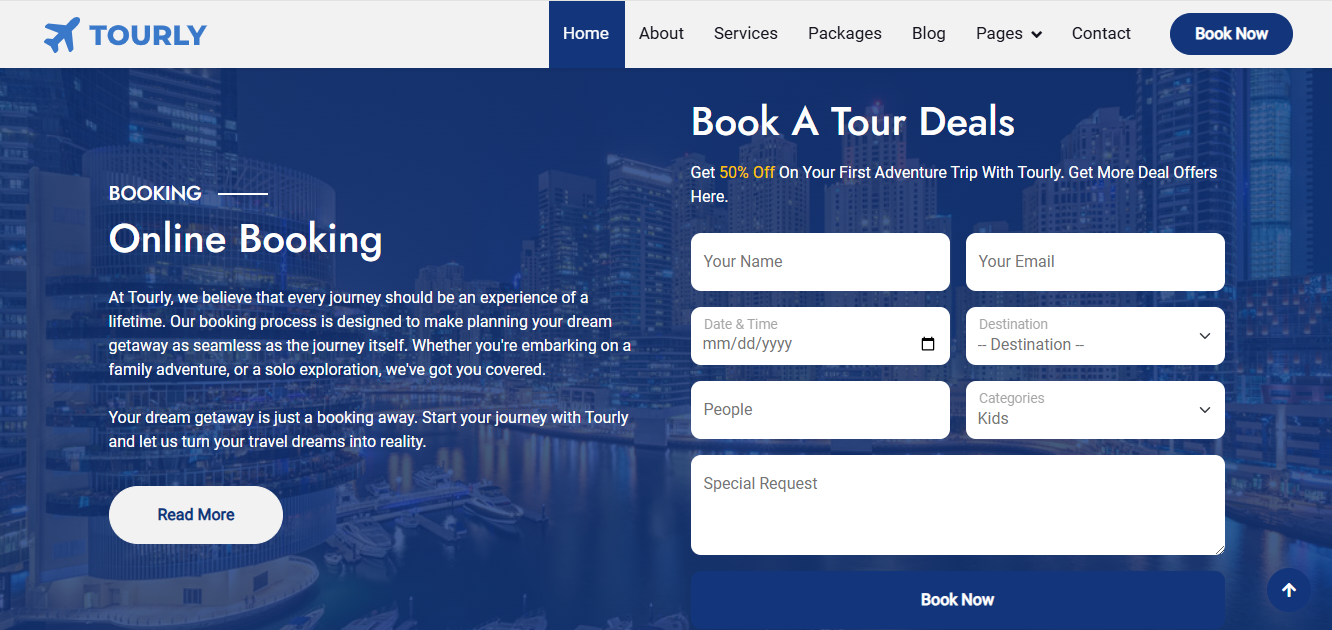Open the Destination dropdown
1332x630 pixels.
tap(1094, 336)
